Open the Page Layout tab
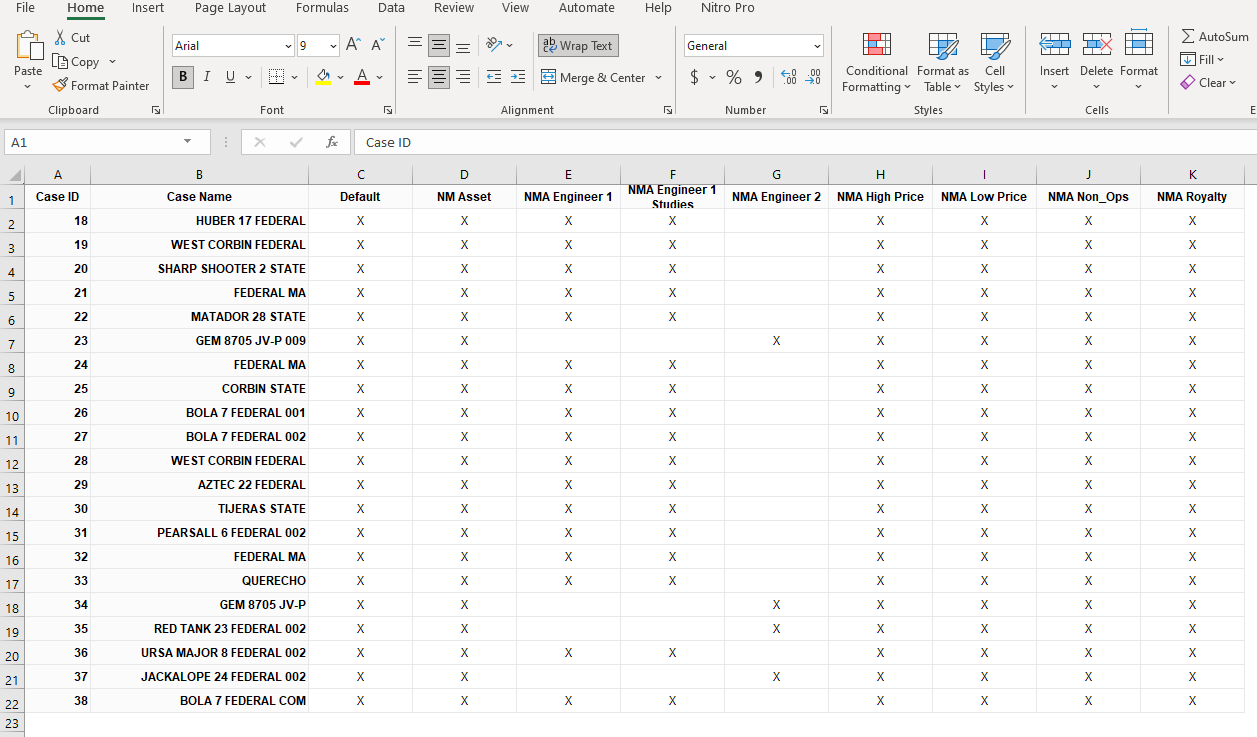Screen dimensions: 1257x737 [x=230, y=8]
